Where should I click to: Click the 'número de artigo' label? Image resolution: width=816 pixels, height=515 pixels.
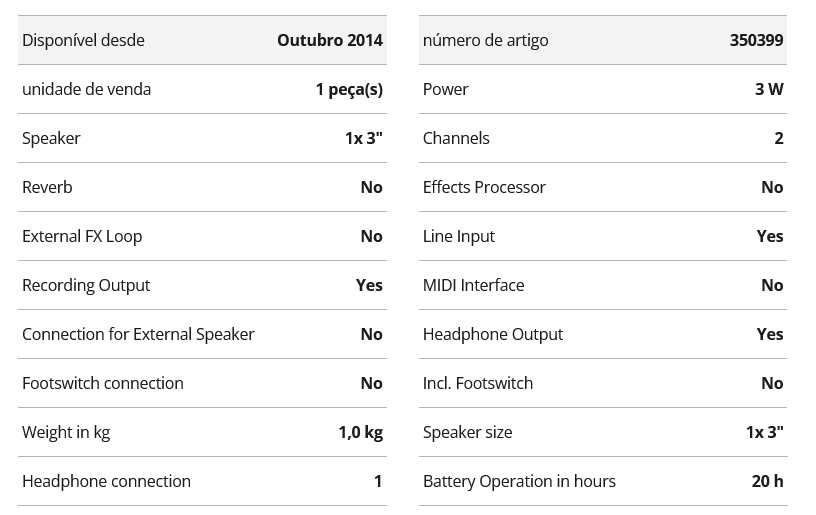coord(485,40)
